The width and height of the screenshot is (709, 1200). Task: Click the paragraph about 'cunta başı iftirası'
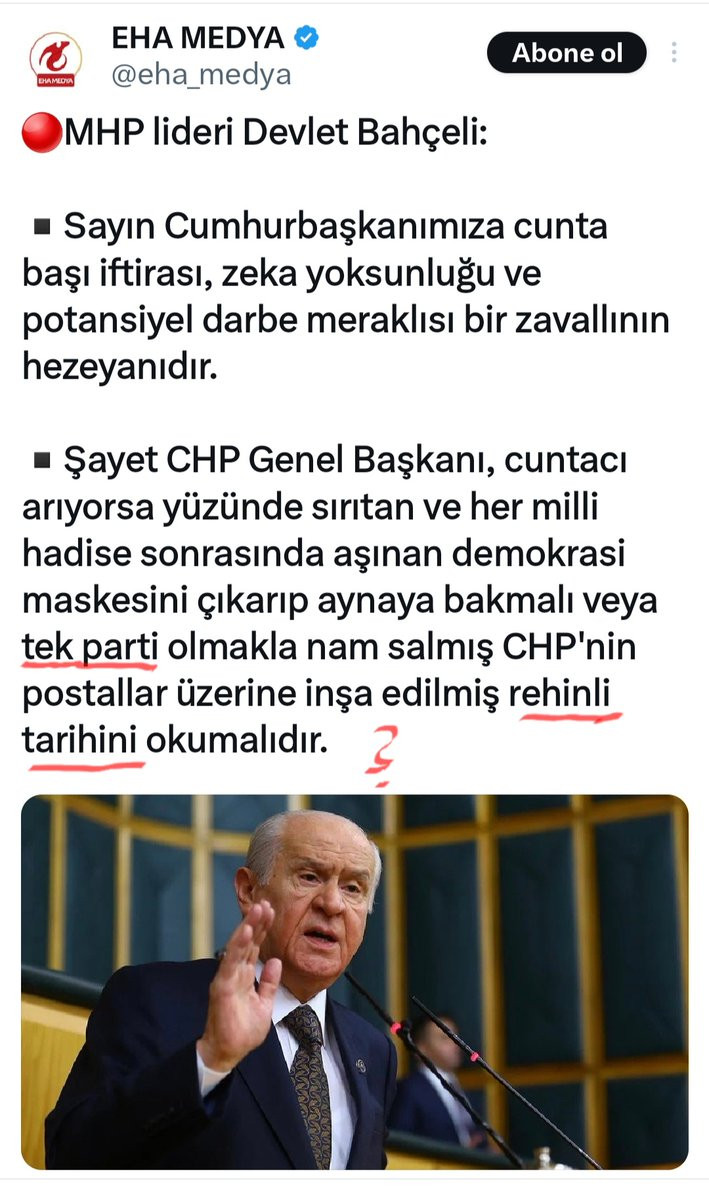345,296
